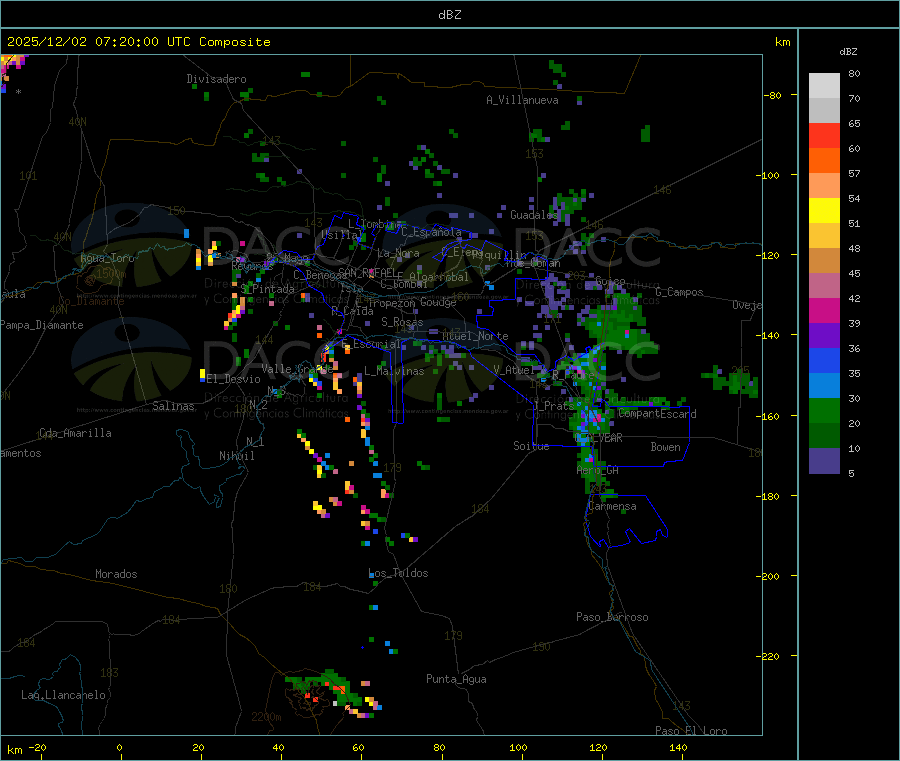Screen dimensions: 900x761
Task: Click the Guadales map label
Action: pyautogui.click(x=534, y=215)
